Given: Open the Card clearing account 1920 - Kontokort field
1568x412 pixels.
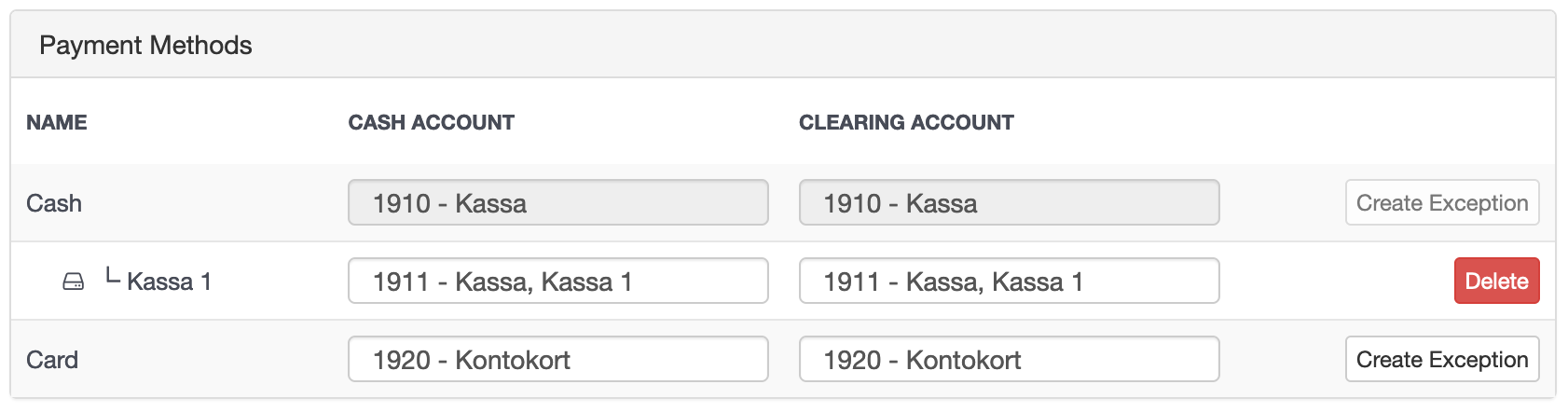Looking at the screenshot, I should pos(1009,359).
